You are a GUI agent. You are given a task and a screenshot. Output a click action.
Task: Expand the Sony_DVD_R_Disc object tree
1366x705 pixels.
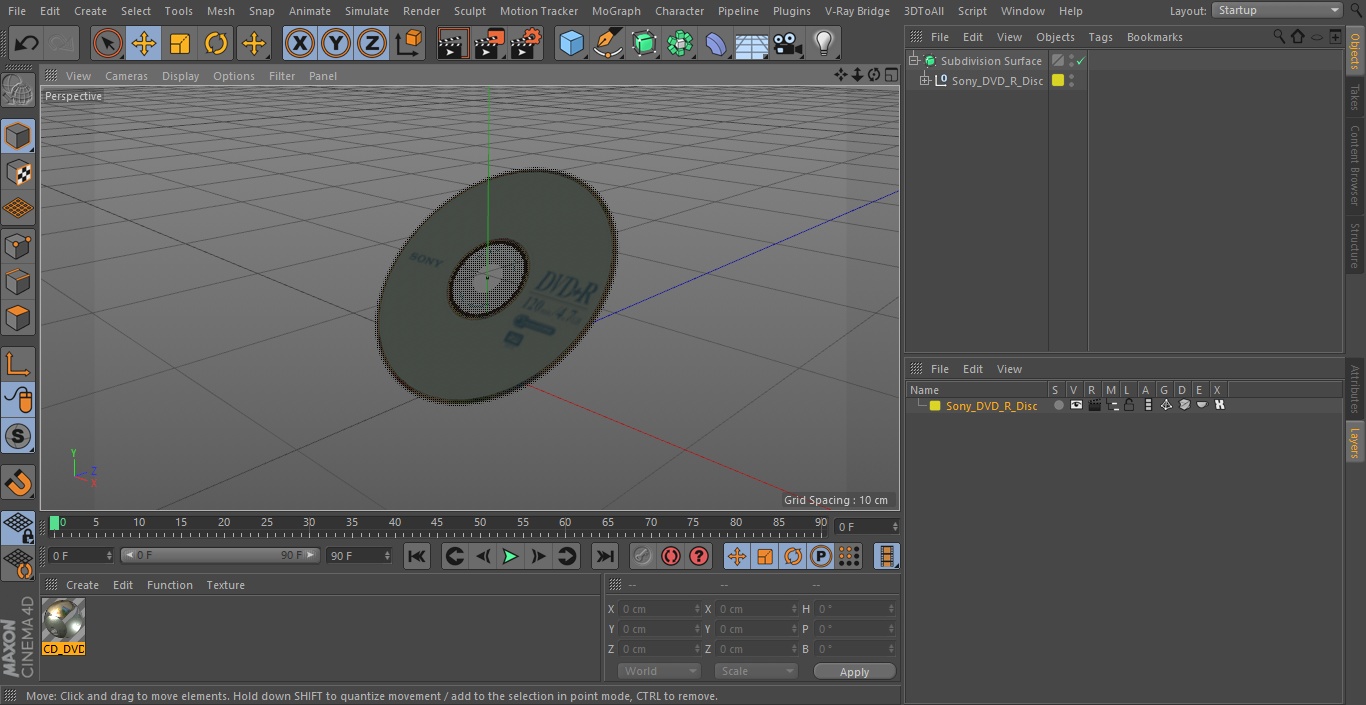(925, 81)
